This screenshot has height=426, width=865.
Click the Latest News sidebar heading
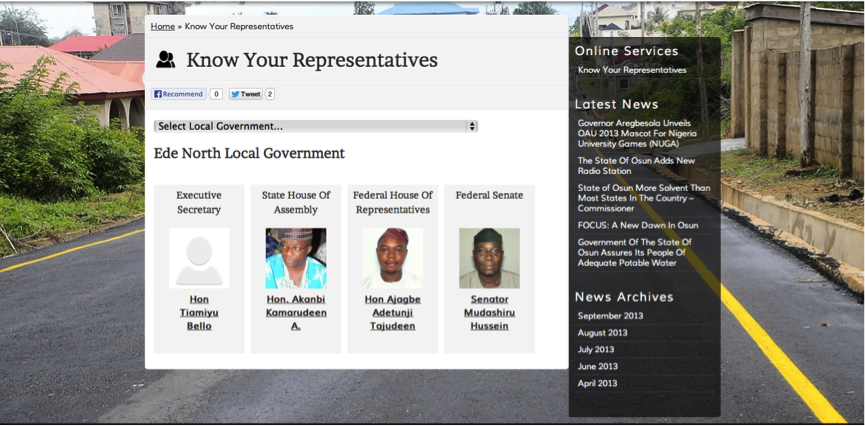(x=617, y=104)
